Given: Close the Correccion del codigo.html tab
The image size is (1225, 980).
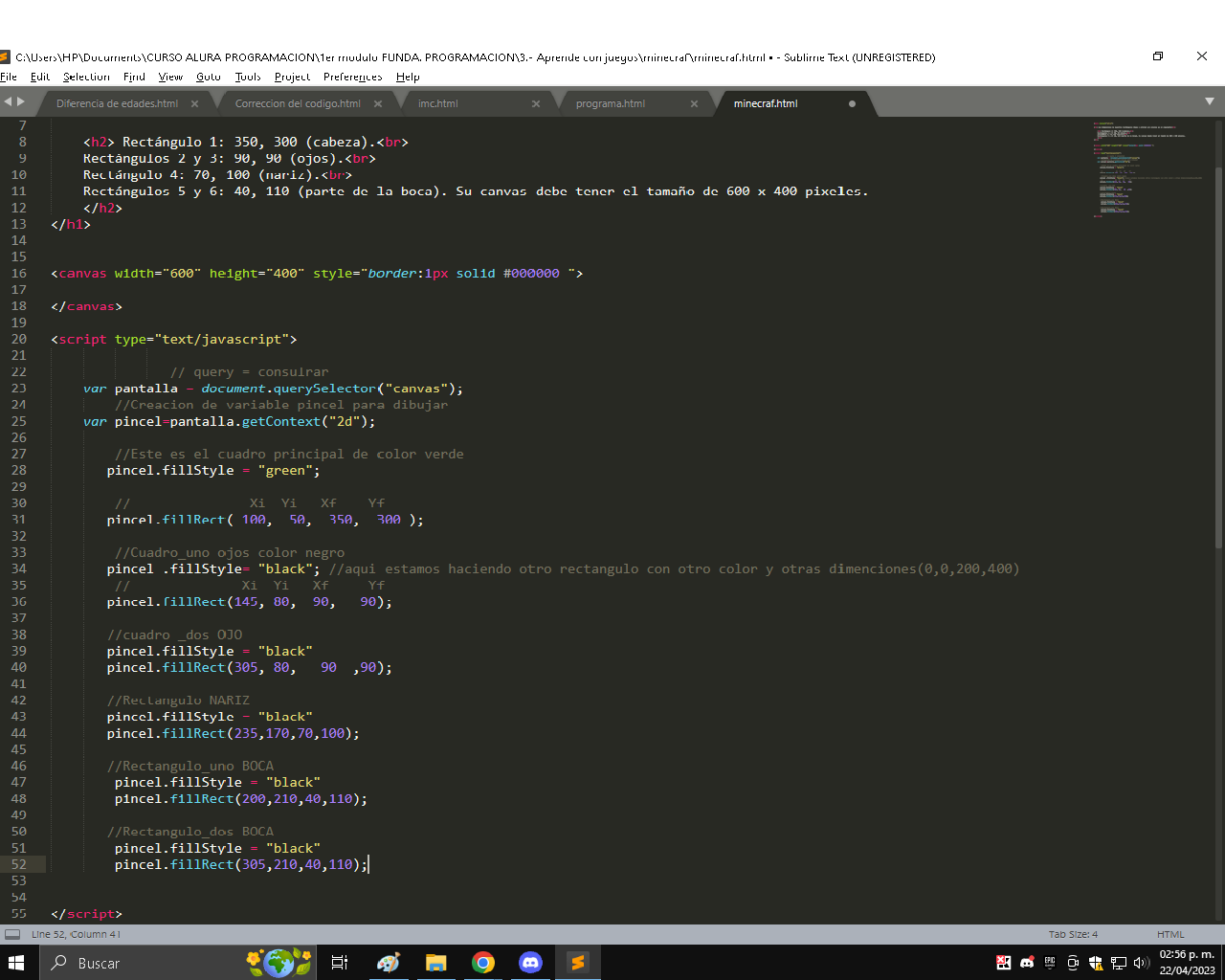Looking at the screenshot, I should pos(378,103).
